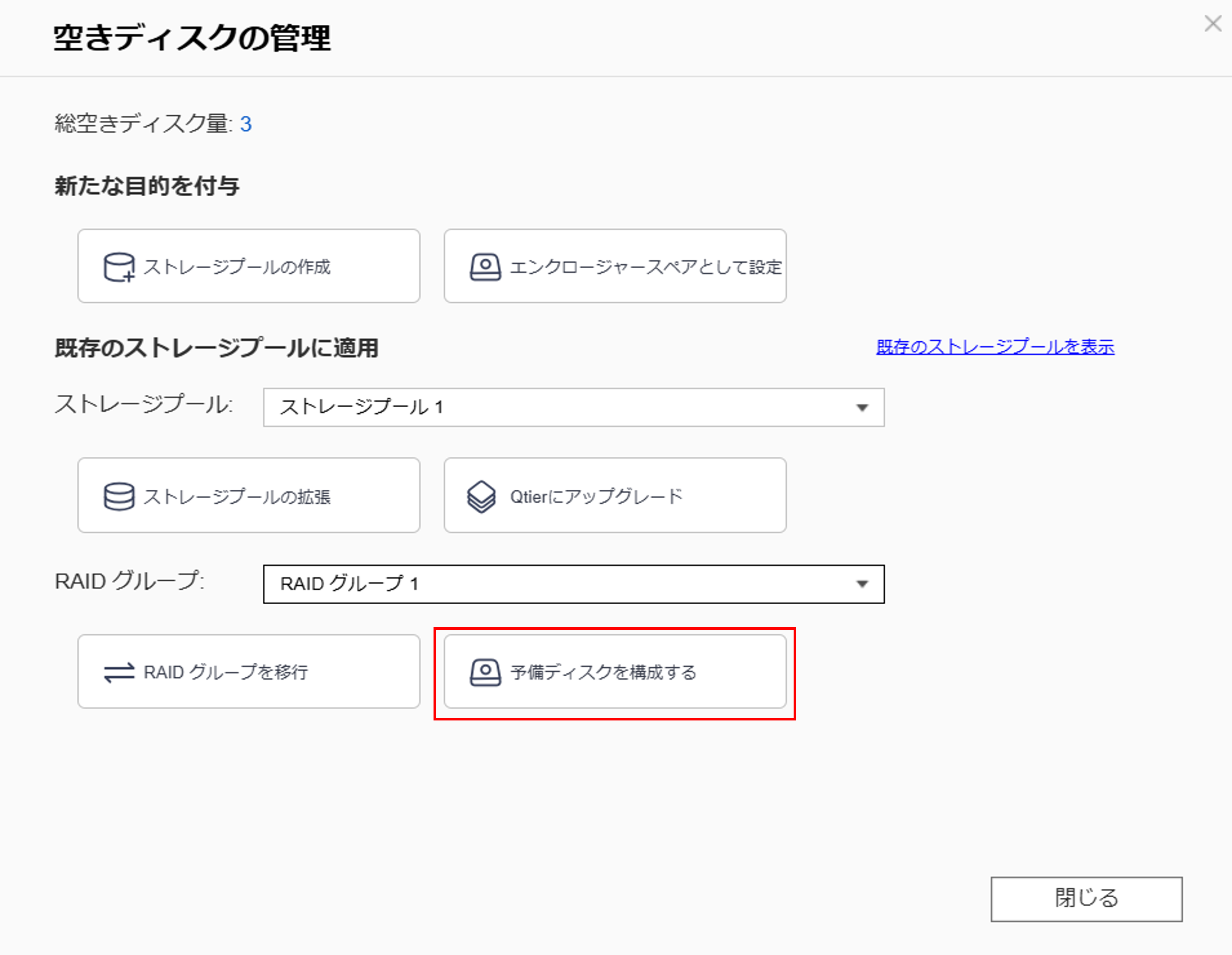Select the ストレージプールの拡張 option
Viewport: 1232px width, 955px height.
pyautogui.click(x=249, y=495)
